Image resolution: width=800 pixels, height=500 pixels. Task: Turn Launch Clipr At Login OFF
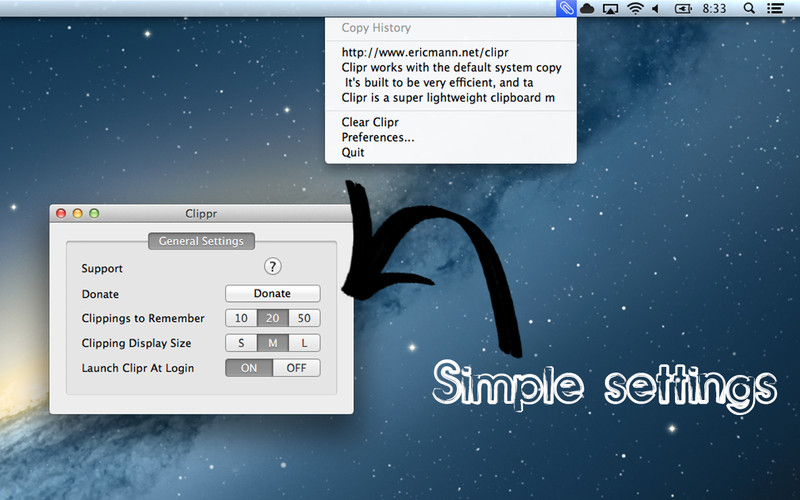(x=296, y=368)
